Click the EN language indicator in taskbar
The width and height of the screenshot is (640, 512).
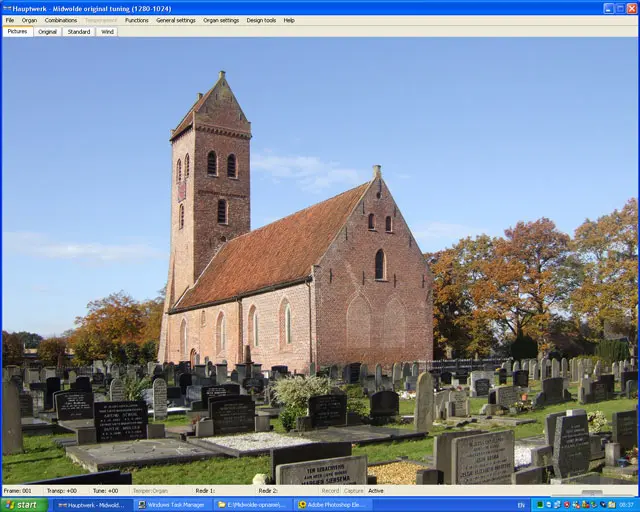click(520, 505)
